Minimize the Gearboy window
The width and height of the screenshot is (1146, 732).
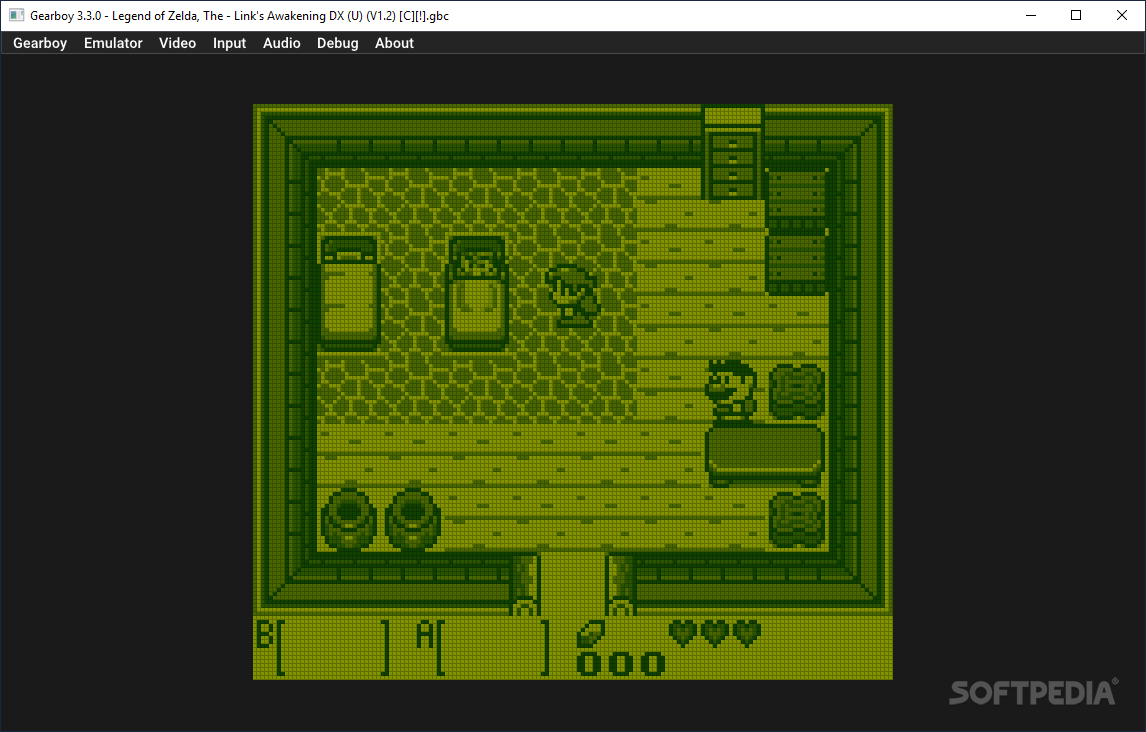click(1031, 15)
